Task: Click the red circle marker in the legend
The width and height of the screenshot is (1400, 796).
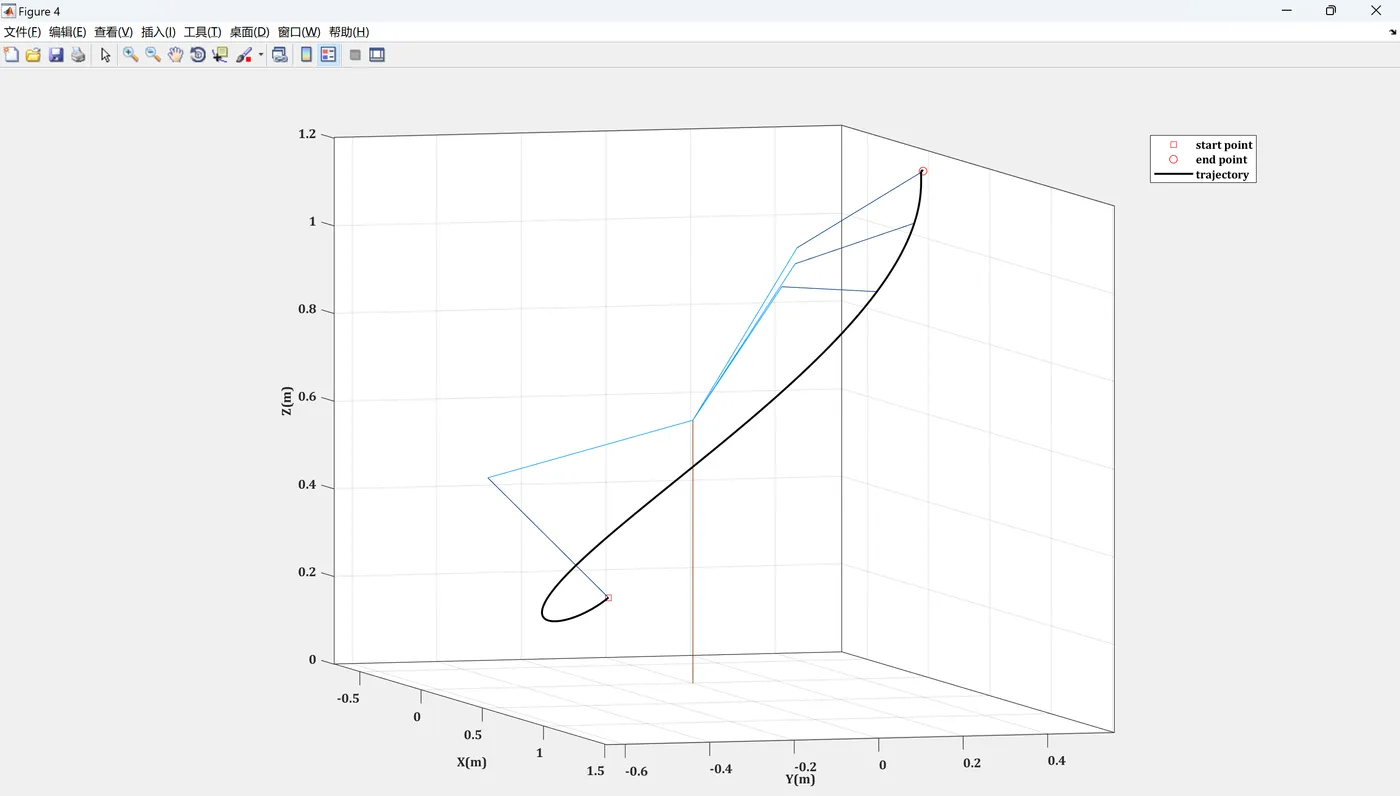Action: click(1173, 160)
